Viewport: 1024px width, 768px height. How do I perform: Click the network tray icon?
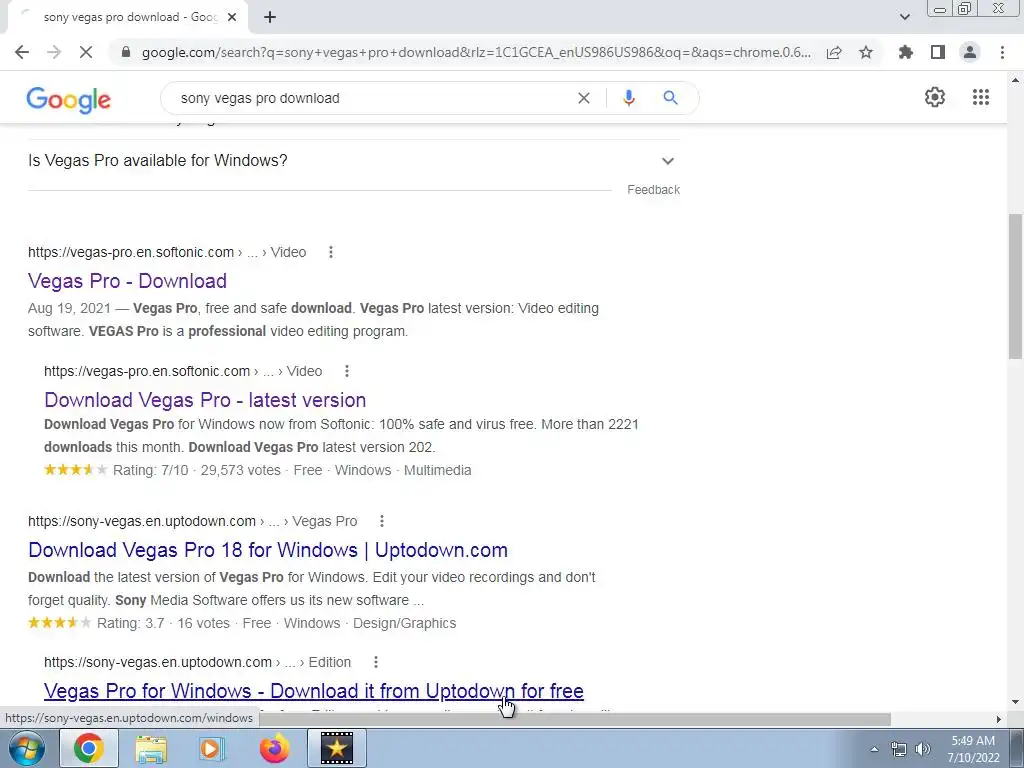click(899, 749)
